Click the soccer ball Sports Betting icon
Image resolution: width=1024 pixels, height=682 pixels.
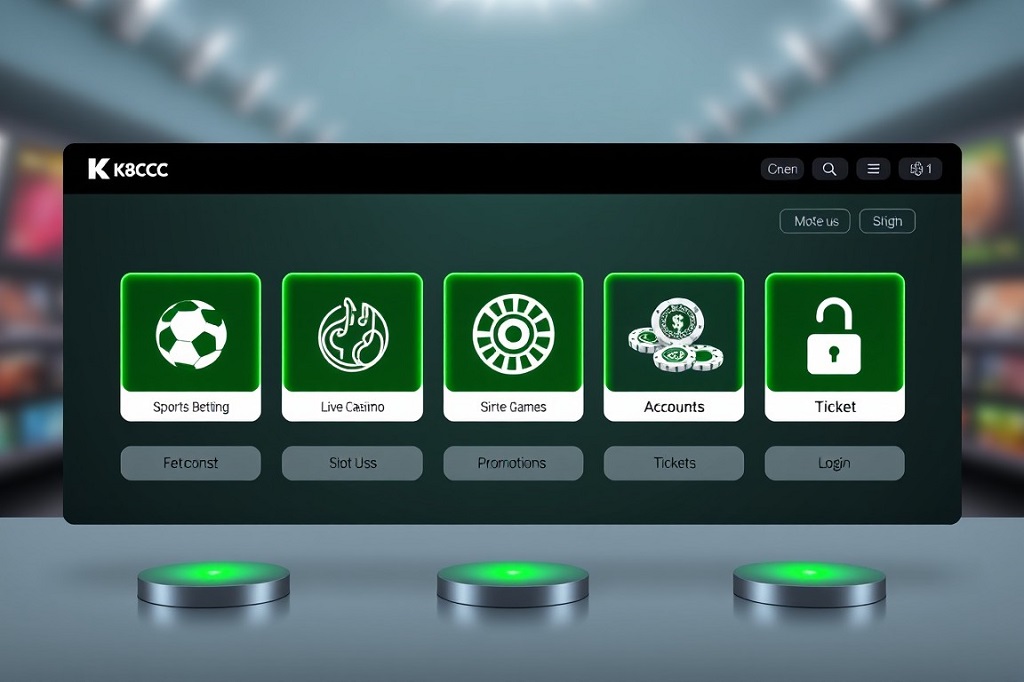(x=191, y=334)
